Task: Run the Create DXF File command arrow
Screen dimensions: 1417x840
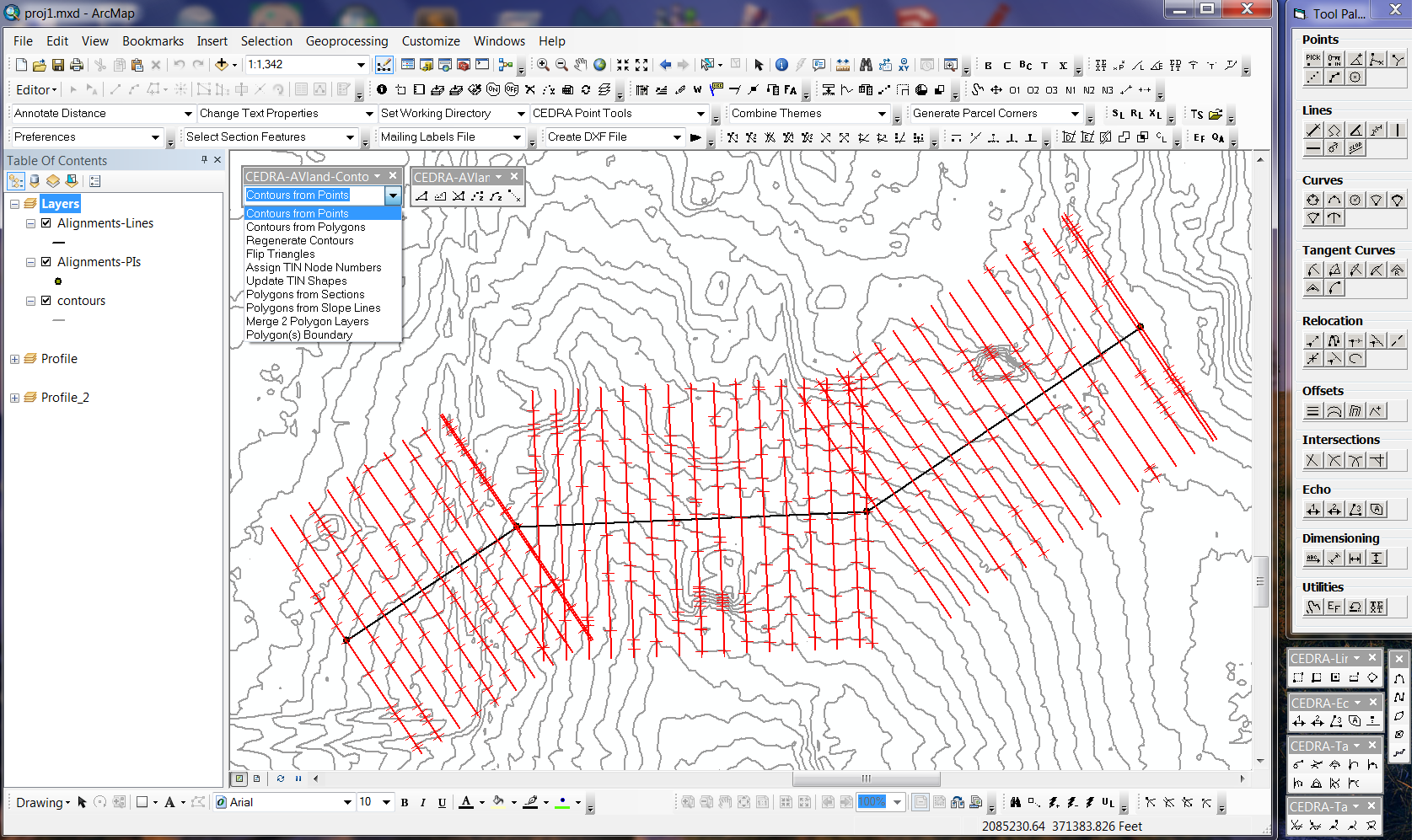Action: click(695, 136)
